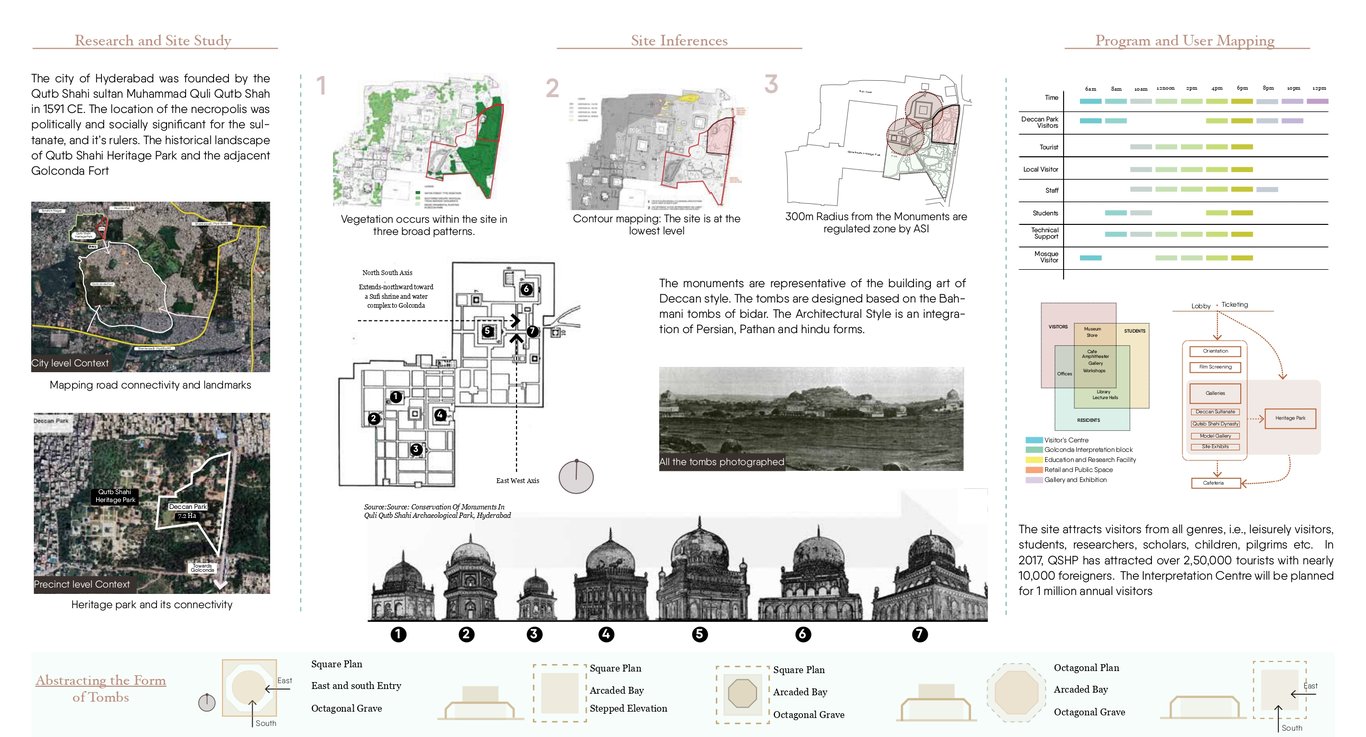Click numbered circle 4 below the tomb elevations
Screen dimensions: 1366x737
click(x=606, y=634)
